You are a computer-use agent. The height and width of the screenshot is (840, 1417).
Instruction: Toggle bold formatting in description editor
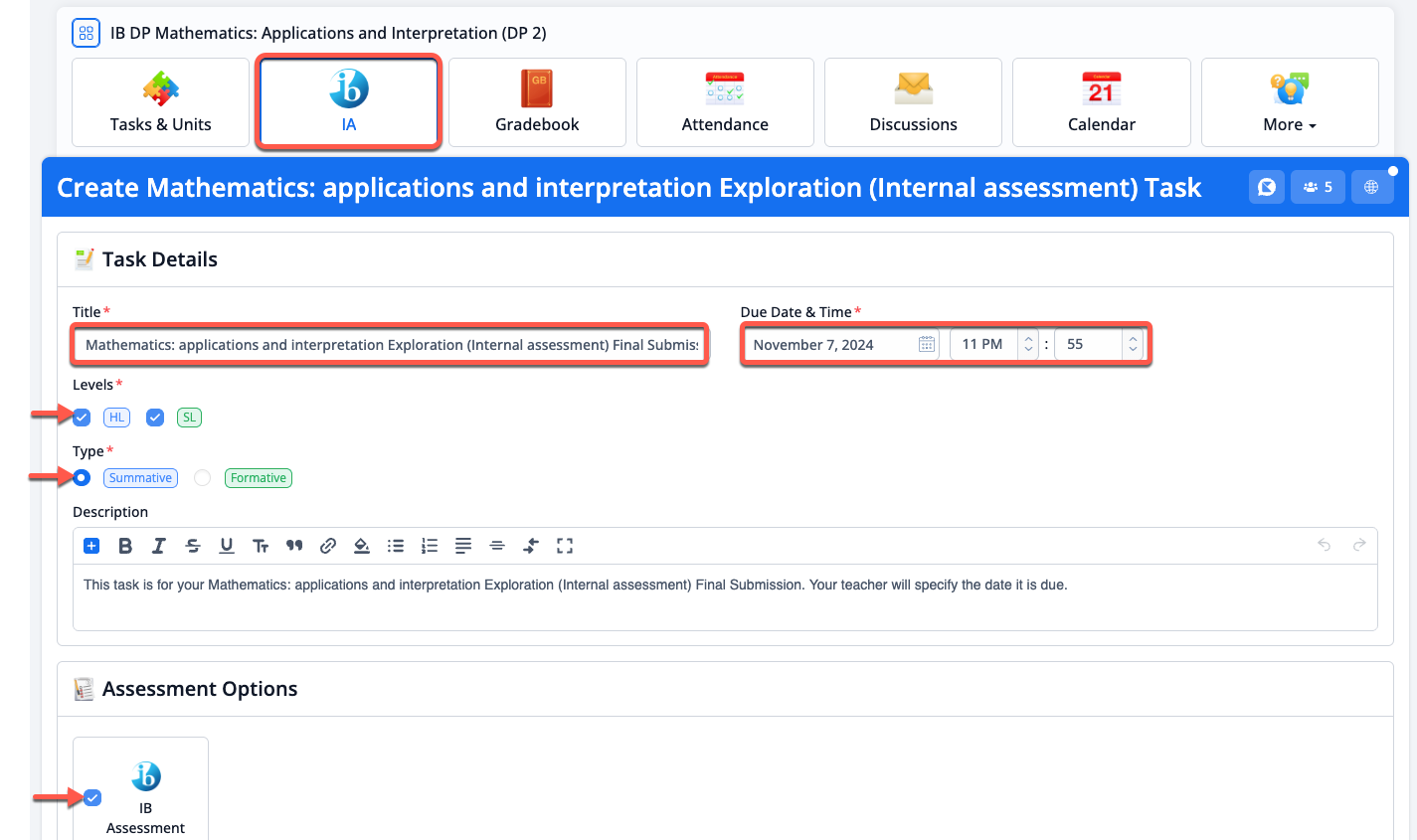click(x=125, y=546)
